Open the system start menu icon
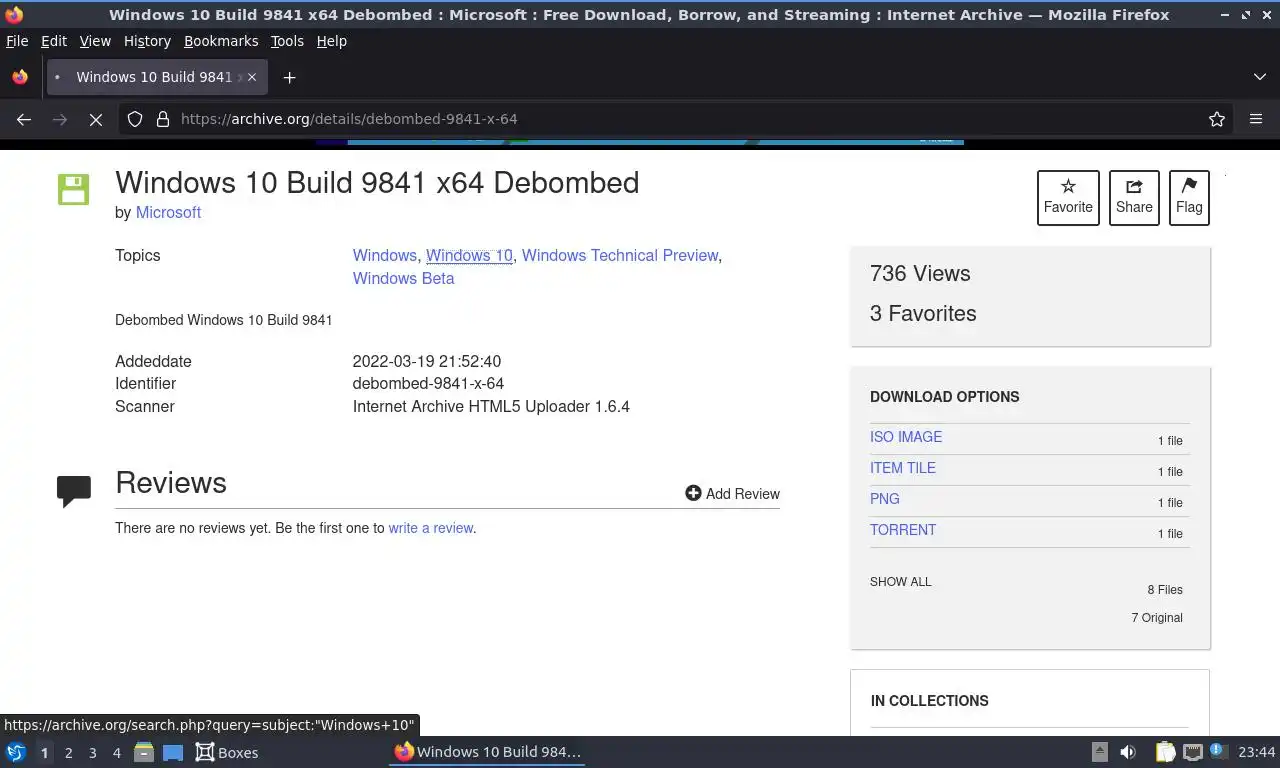Viewport: 1280px width, 768px height. [x=15, y=752]
